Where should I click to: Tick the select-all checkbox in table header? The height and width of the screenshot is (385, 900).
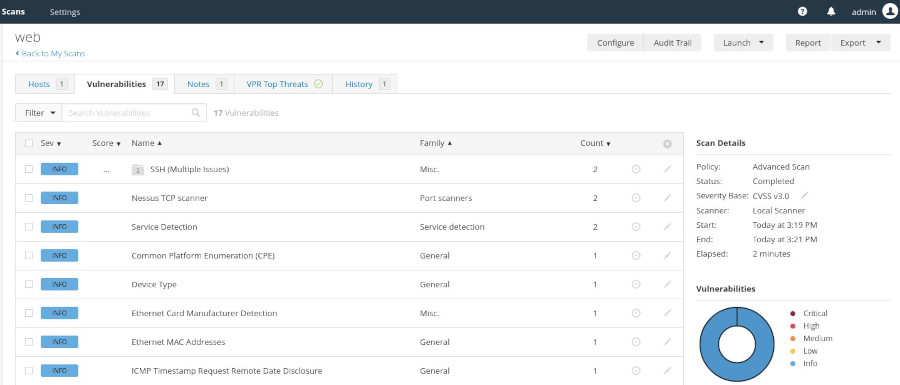point(29,143)
